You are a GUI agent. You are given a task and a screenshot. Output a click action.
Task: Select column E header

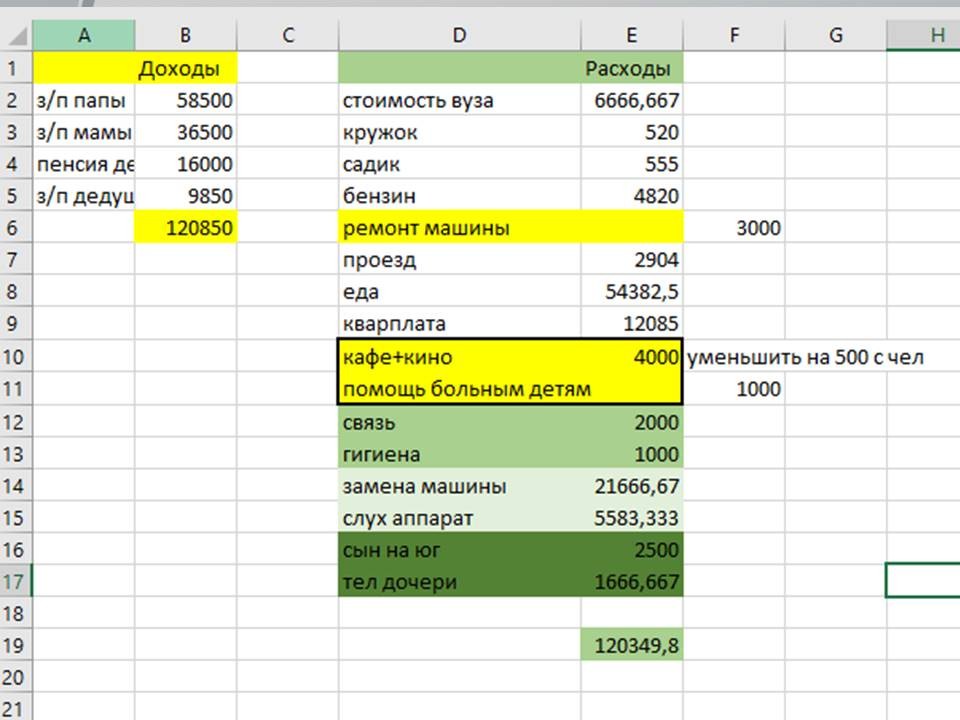point(632,36)
